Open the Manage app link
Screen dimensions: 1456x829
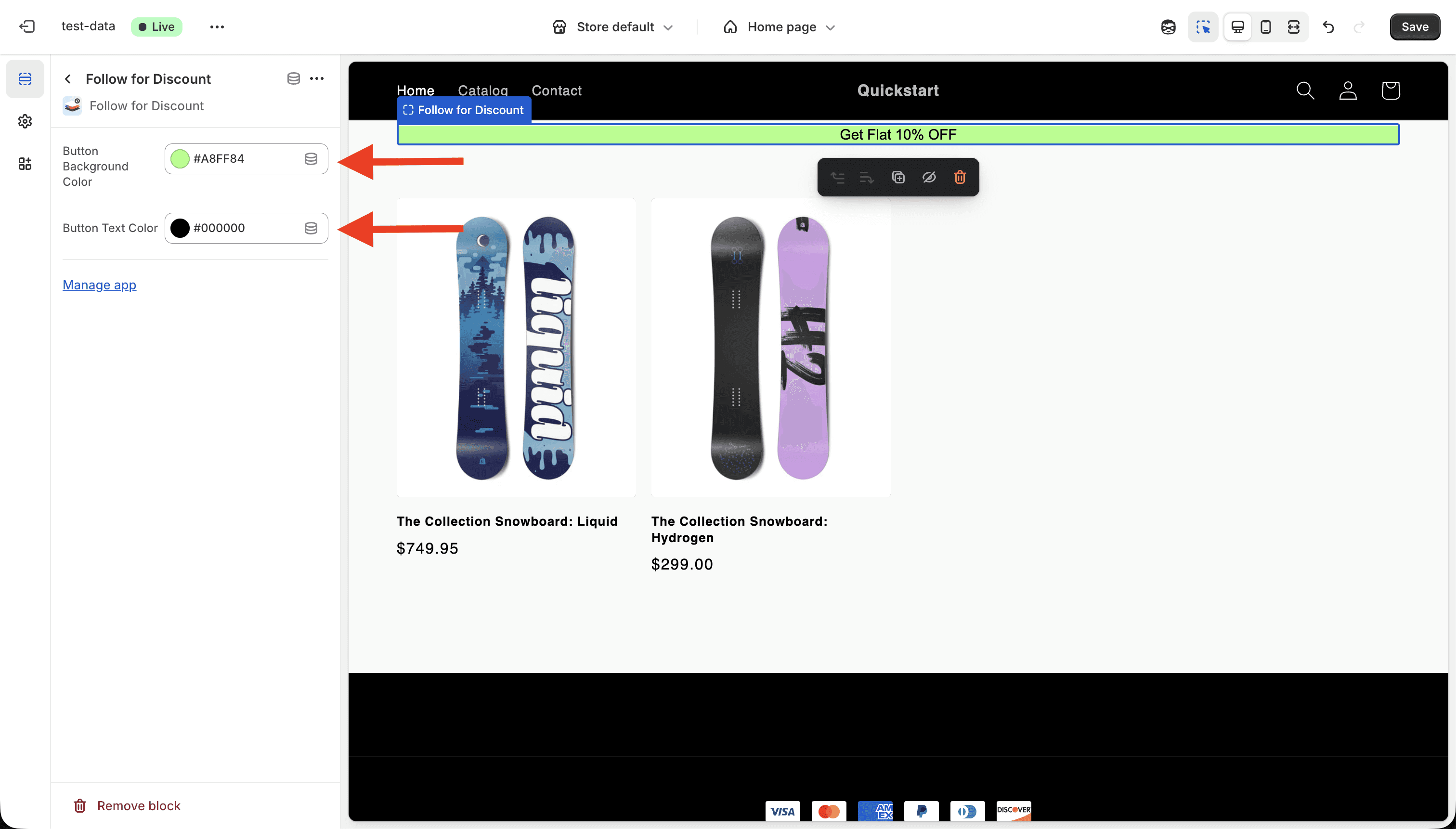[x=99, y=285]
